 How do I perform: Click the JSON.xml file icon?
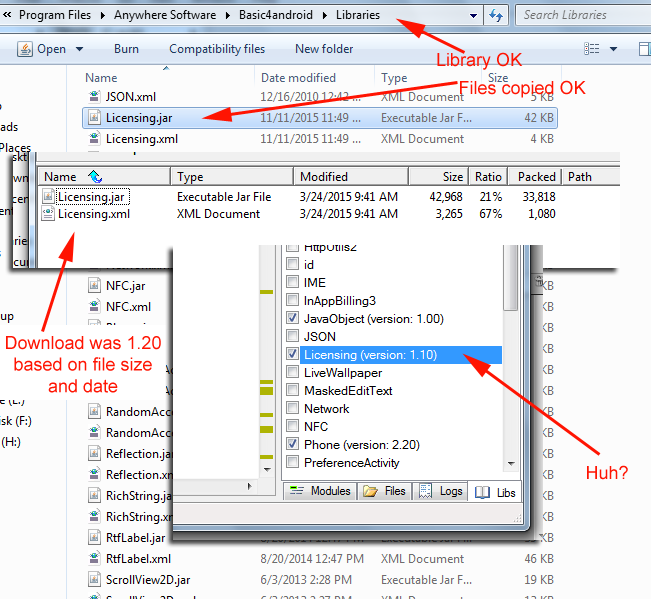pyautogui.click(x=94, y=97)
